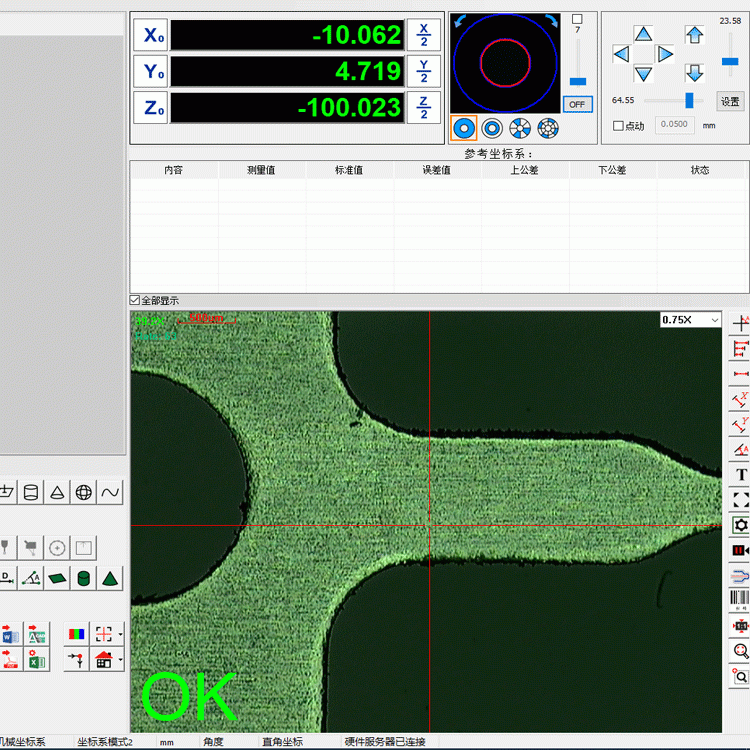Tick the checkbox above light value 7
This screenshot has height=750, width=750.
(577, 19)
